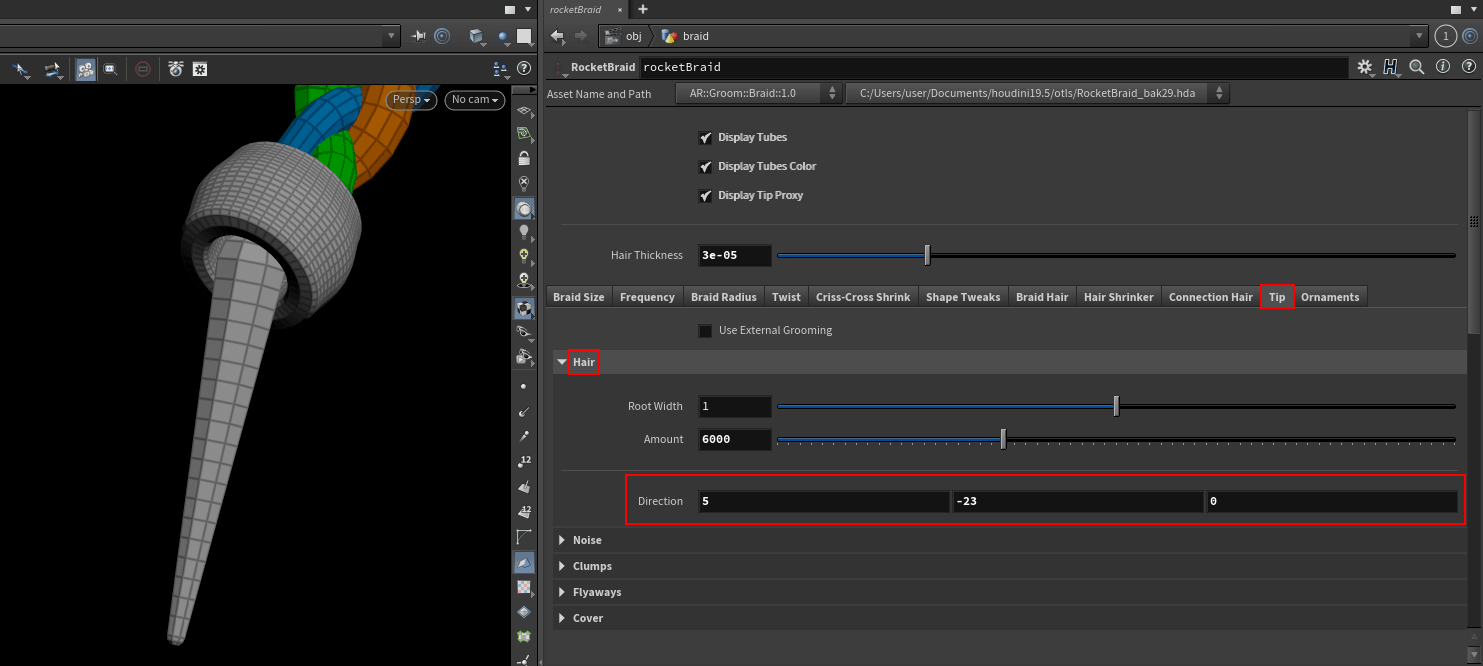Click the parameter search magnifier icon
Image resolution: width=1483 pixels, height=666 pixels.
[x=1416, y=67]
